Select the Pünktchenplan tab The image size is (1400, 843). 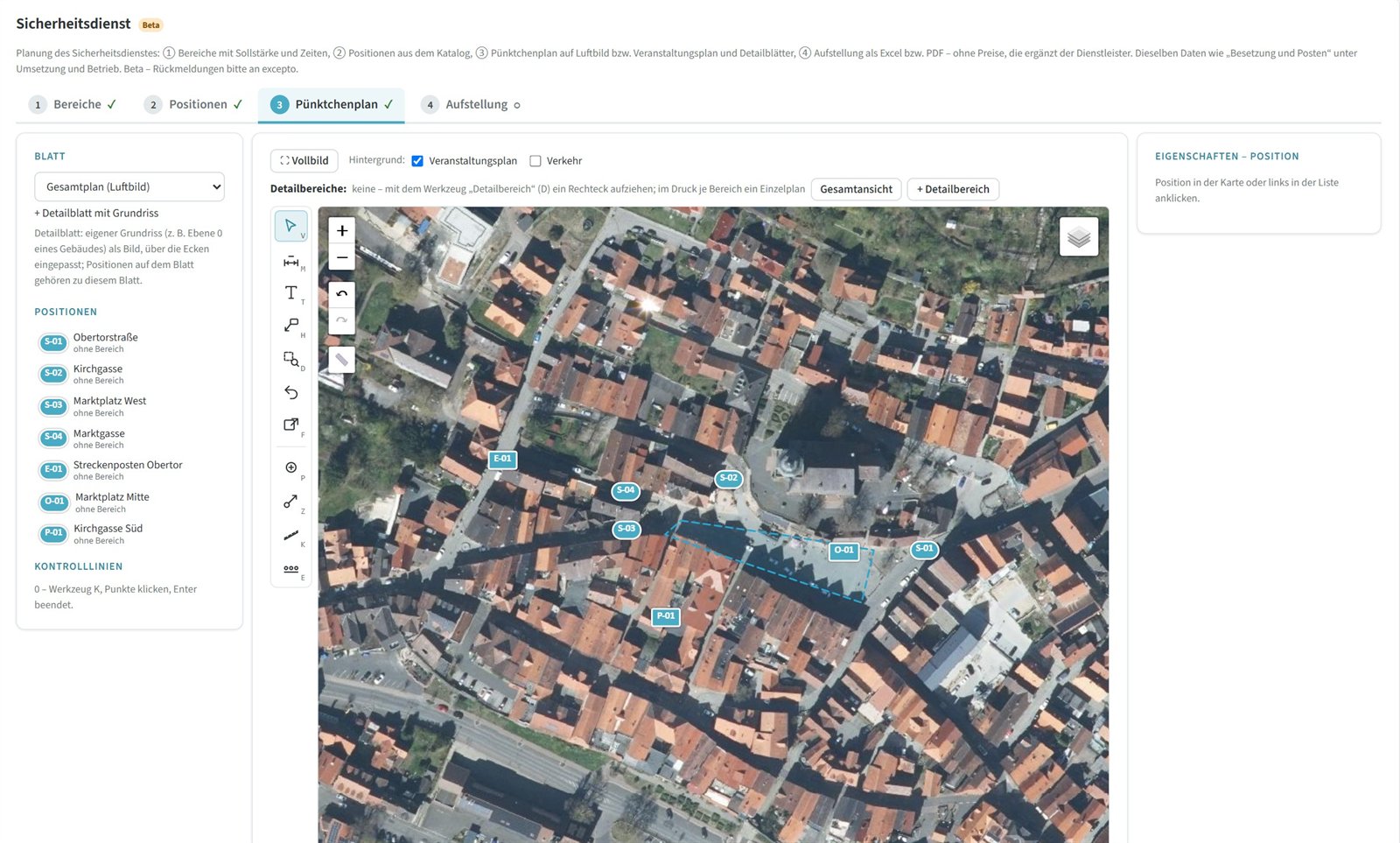(332, 104)
